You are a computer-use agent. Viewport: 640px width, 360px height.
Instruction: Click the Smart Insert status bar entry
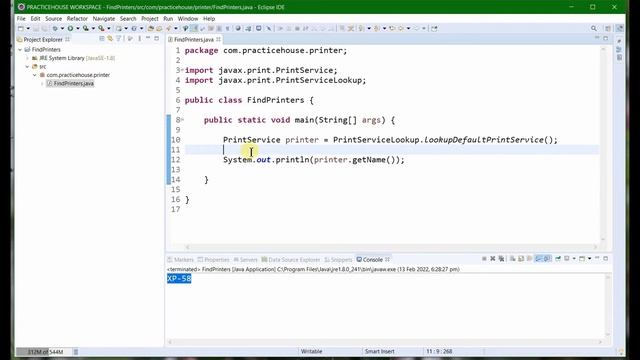pos(380,351)
